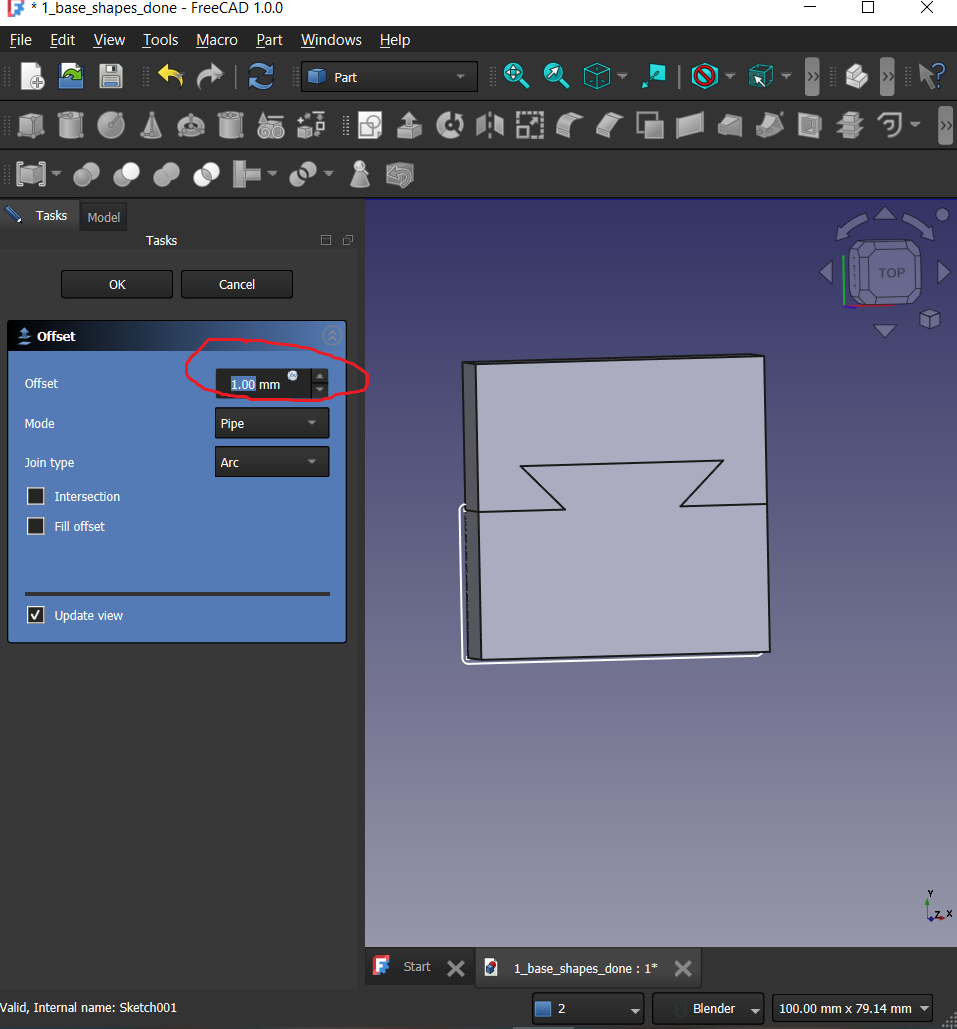Open the Join type dropdown showing Arc
The height and width of the screenshot is (1029, 957).
tap(271, 461)
